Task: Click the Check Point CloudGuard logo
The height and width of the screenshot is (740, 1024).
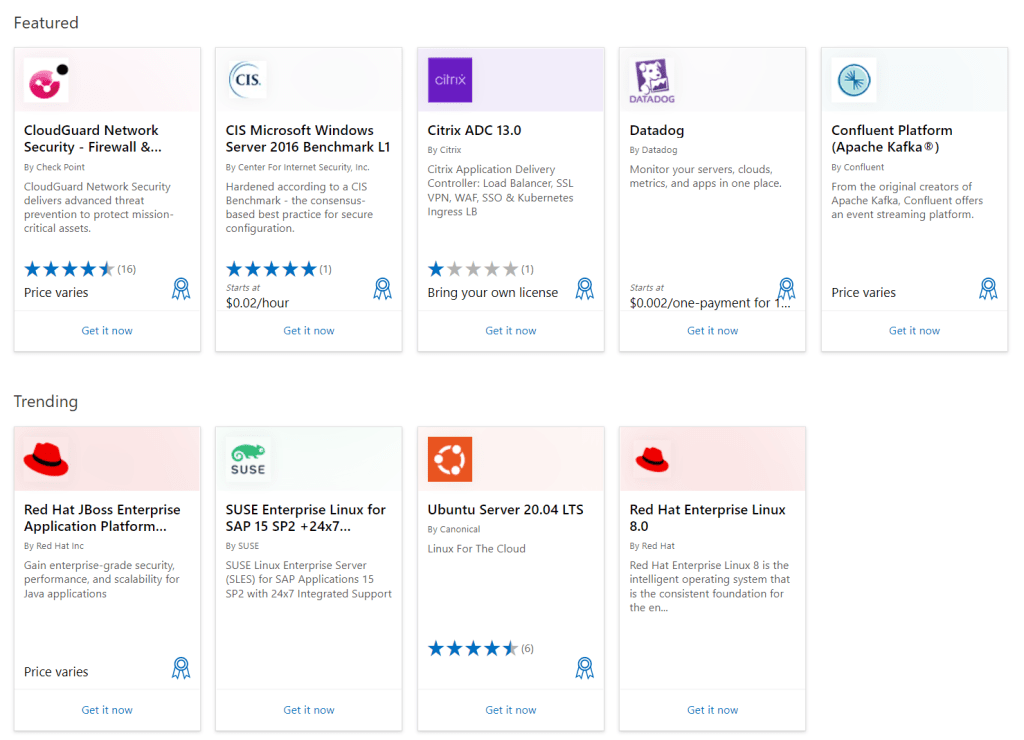Action: [x=46, y=80]
